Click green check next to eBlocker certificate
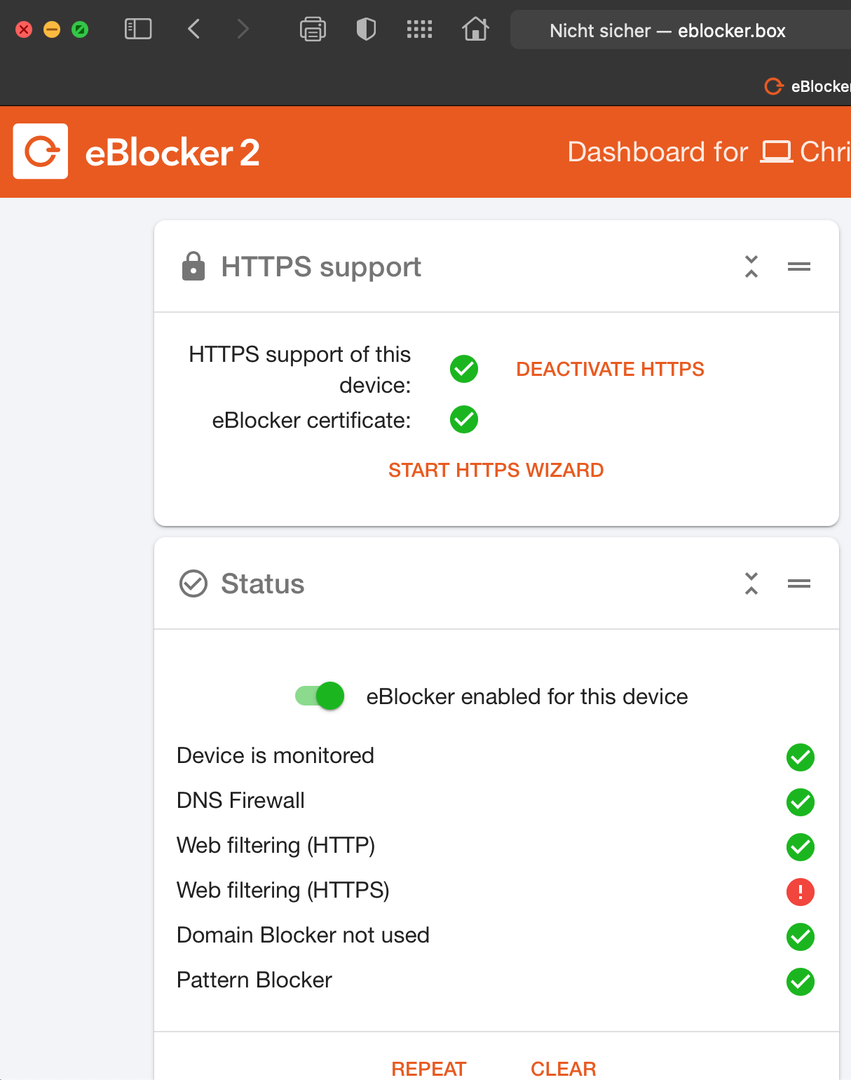Image resolution: width=851 pixels, height=1080 pixels. 464,419
